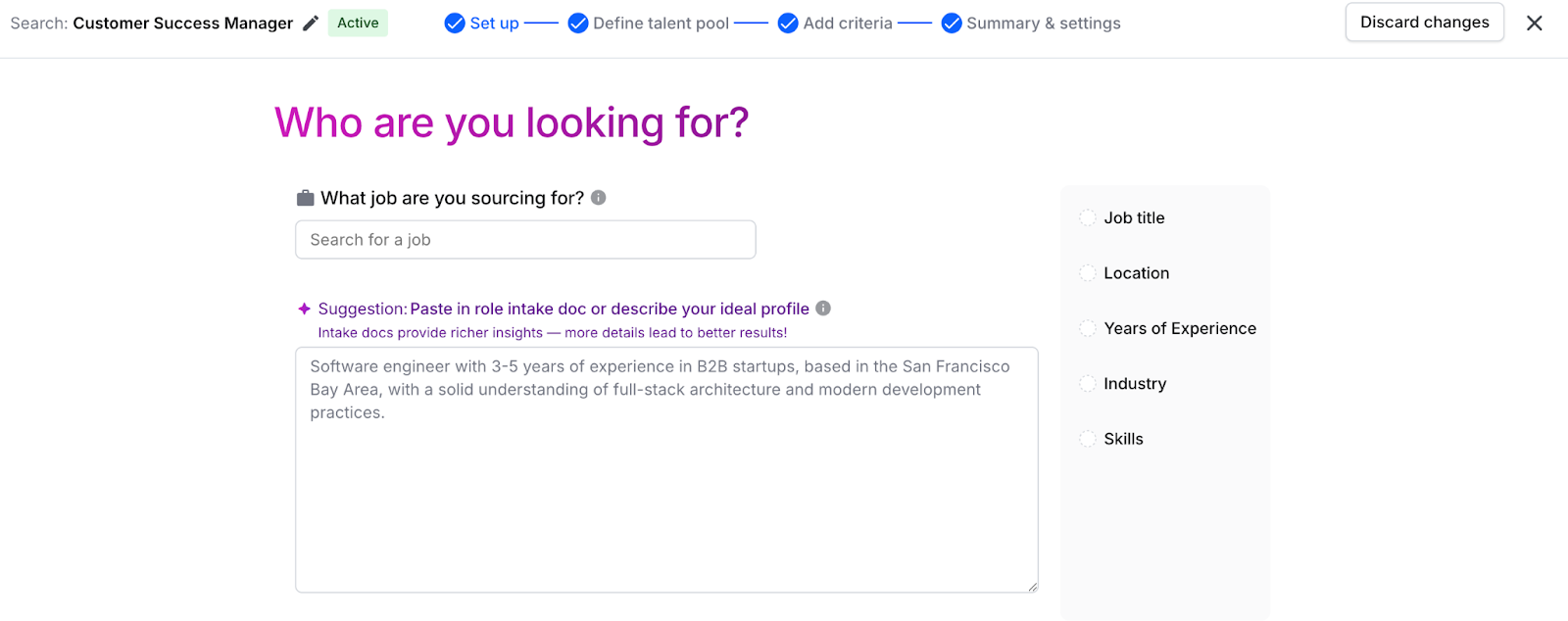Click into the ideal profile description textarea
Image resolution: width=1568 pixels, height=621 pixels.
[666, 470]
